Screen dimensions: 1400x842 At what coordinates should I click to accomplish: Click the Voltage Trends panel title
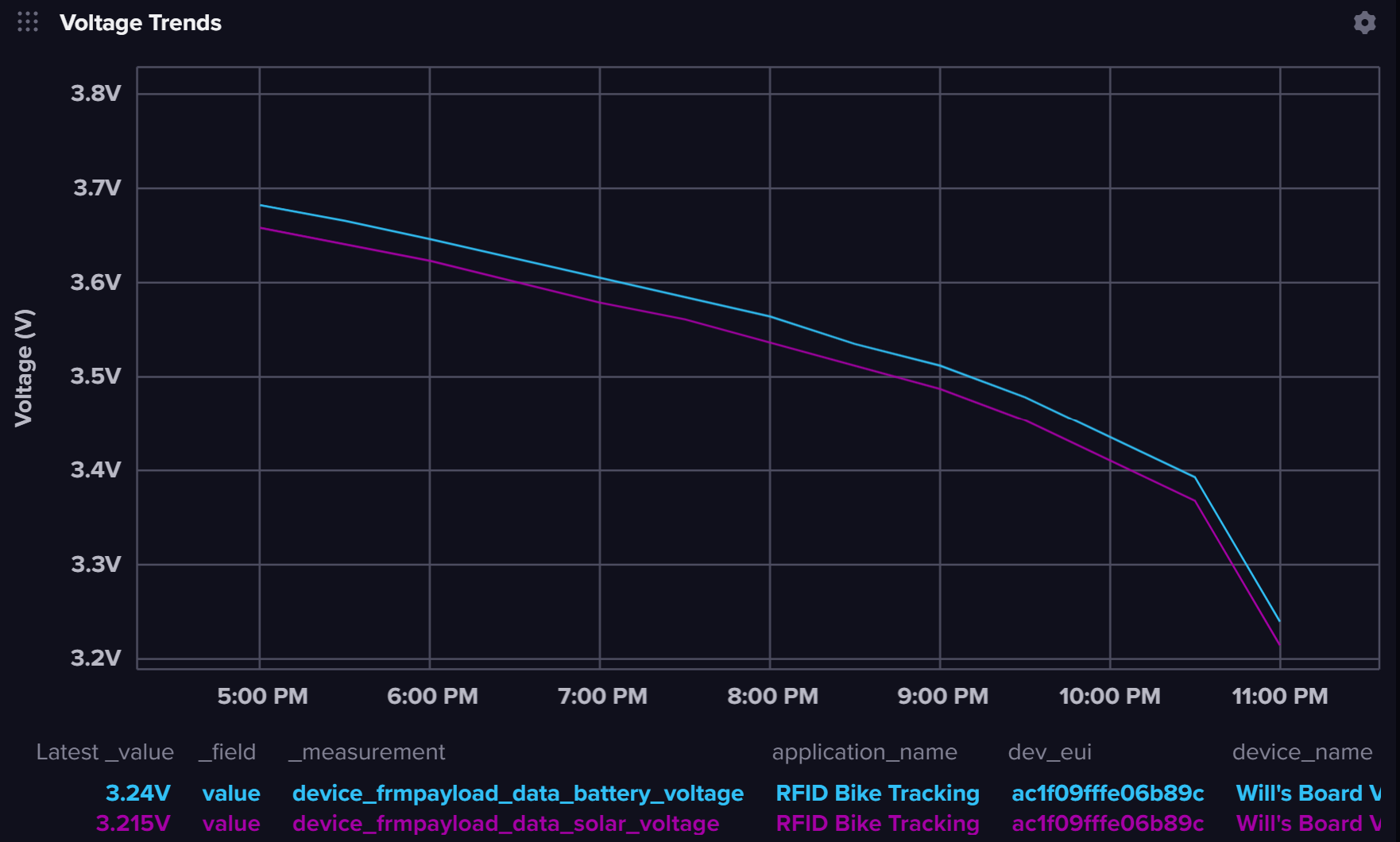pyautogui.click(x=142, y=22)
